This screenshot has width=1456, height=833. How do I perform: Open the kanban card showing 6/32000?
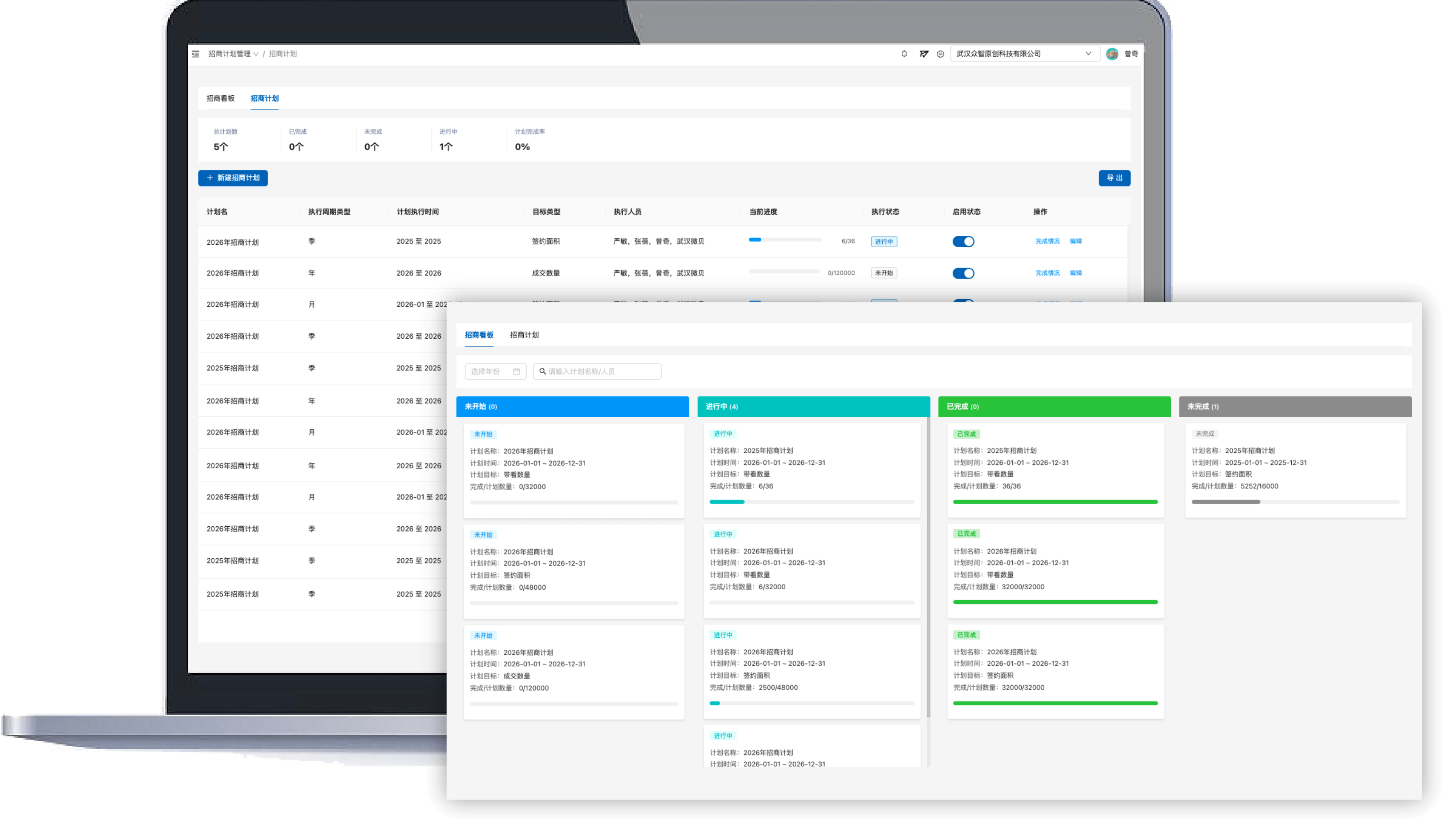click(x=811, y=571)
